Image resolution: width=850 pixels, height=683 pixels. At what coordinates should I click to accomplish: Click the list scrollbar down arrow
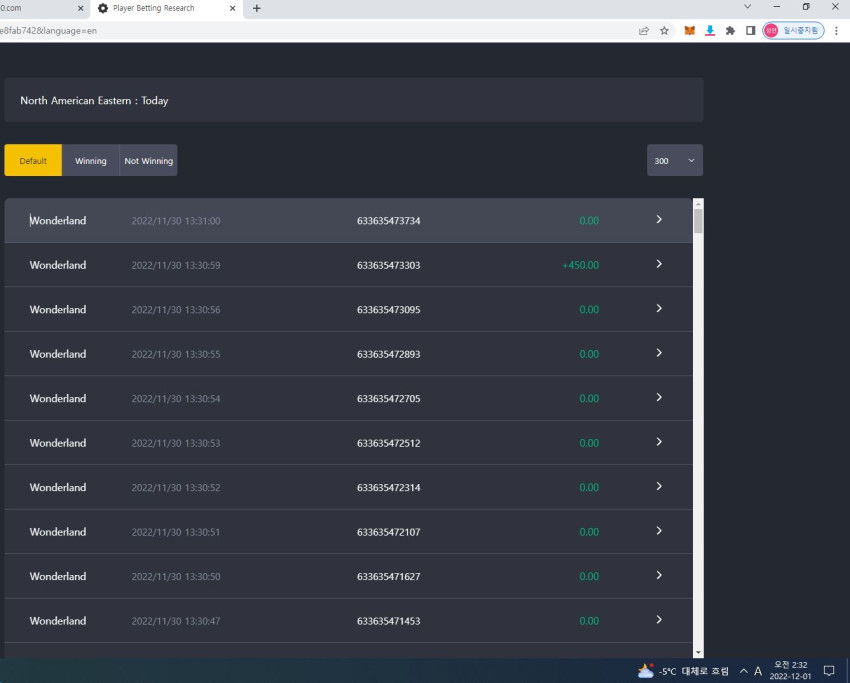click(698, 653)
